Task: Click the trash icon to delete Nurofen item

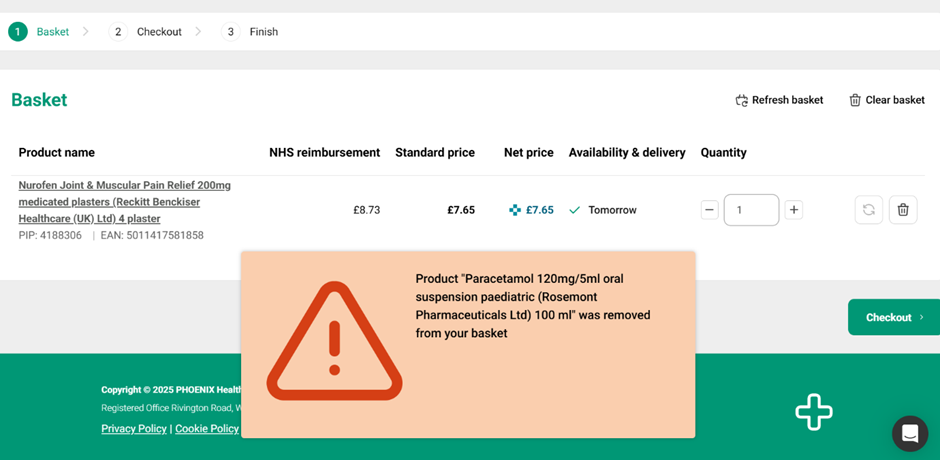Action: pos(903,210)
